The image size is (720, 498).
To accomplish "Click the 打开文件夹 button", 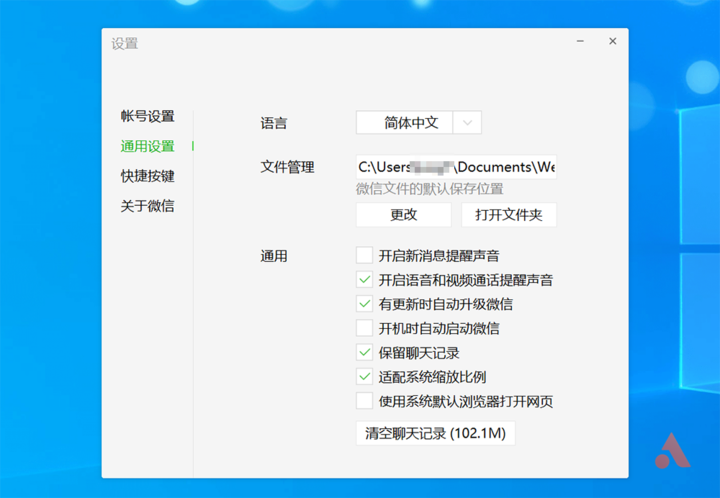I will point(509,215).
